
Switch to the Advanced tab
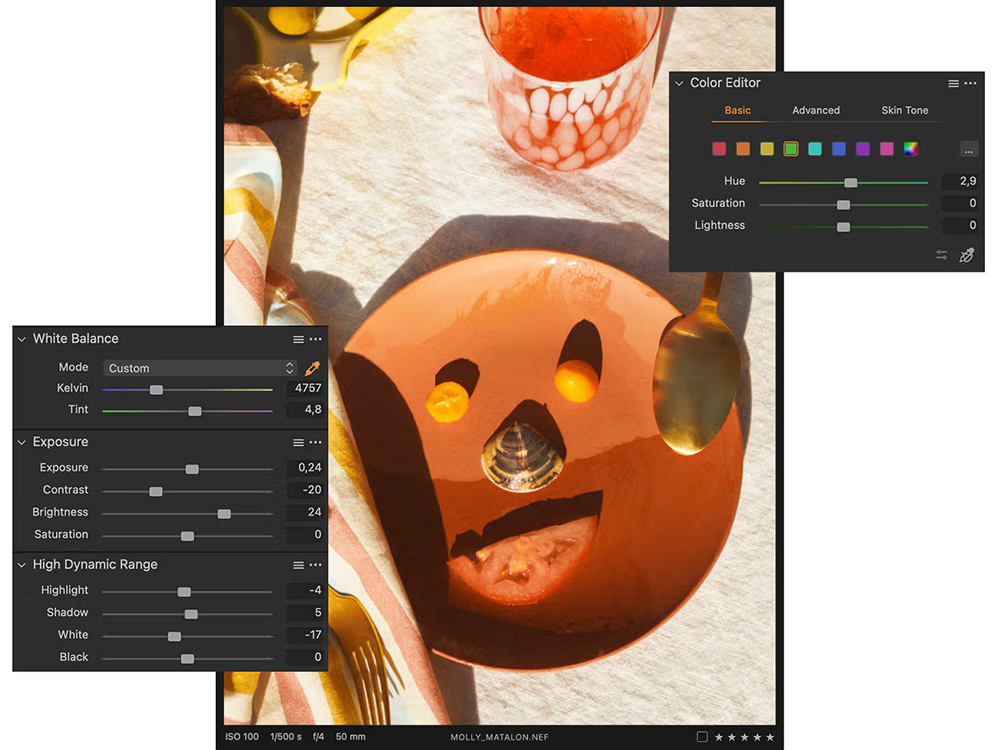816,110
